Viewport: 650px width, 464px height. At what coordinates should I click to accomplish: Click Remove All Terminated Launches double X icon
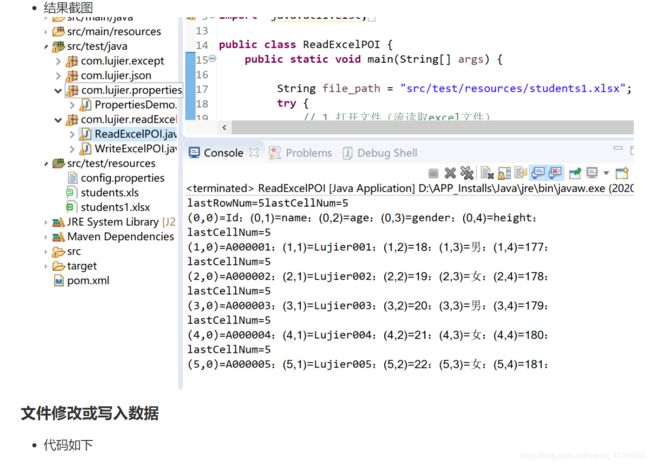tap(467, 172)
